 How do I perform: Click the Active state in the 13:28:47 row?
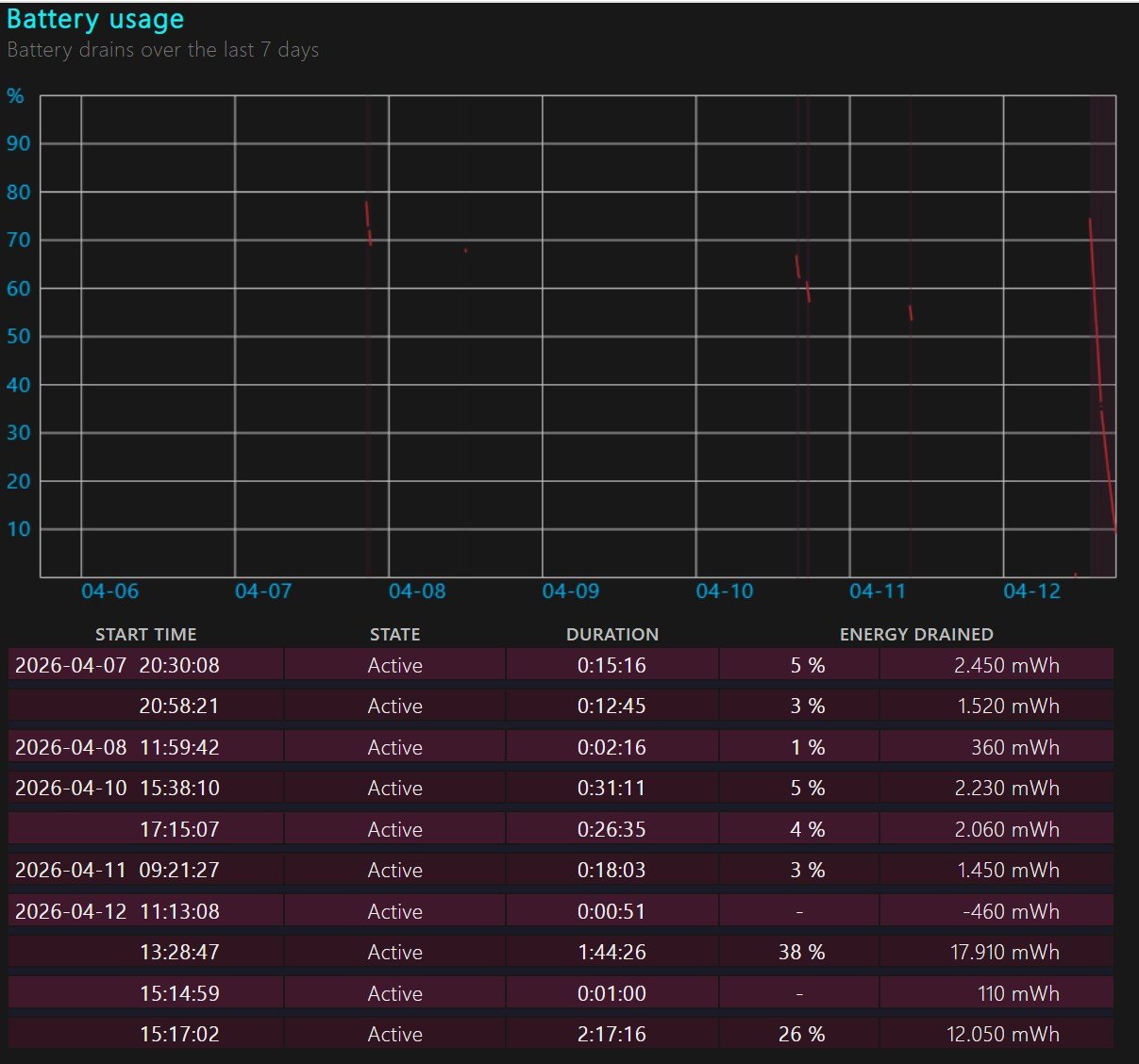[395, 952]
